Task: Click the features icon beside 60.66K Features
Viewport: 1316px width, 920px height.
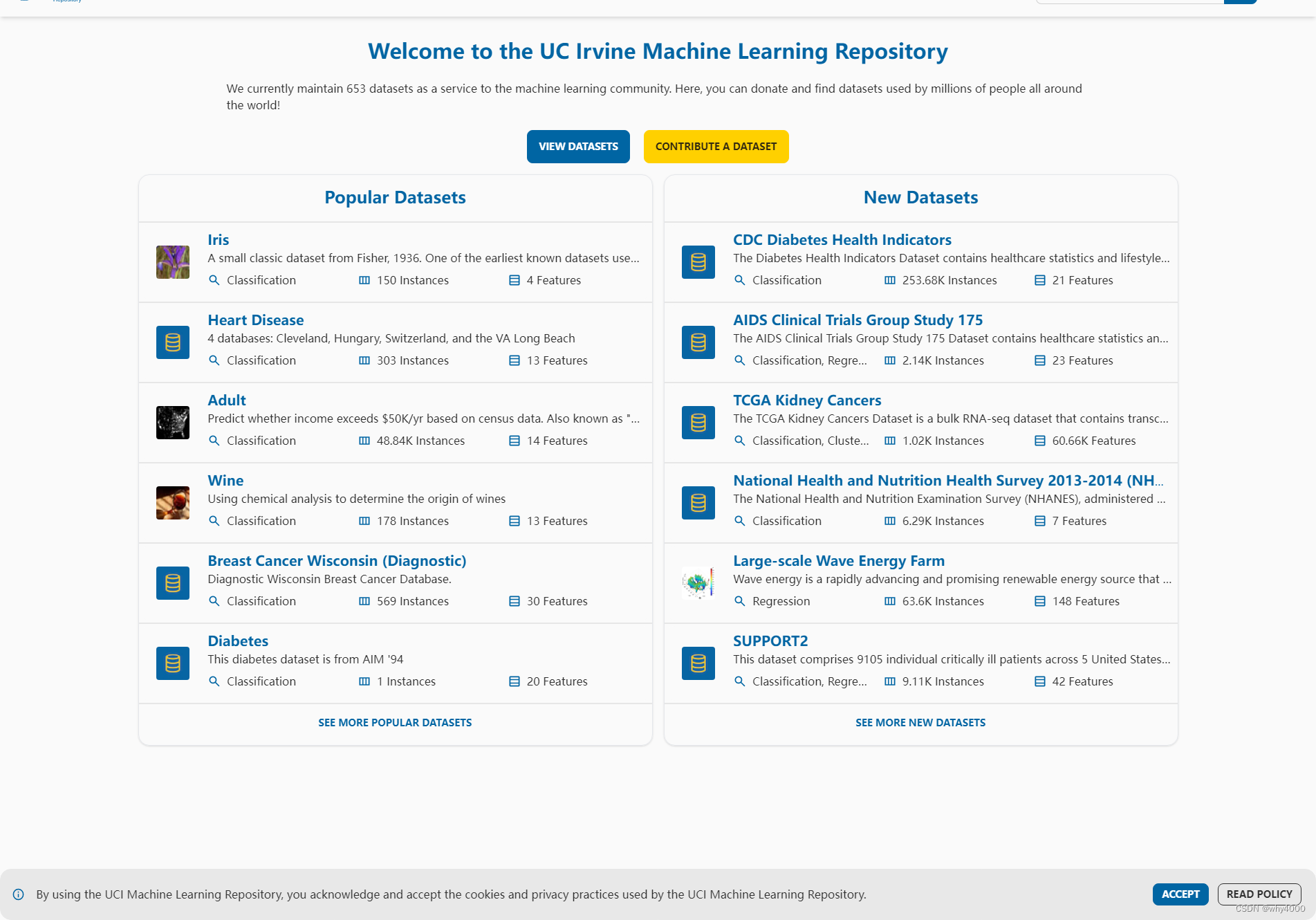Action: [1040, 441]
